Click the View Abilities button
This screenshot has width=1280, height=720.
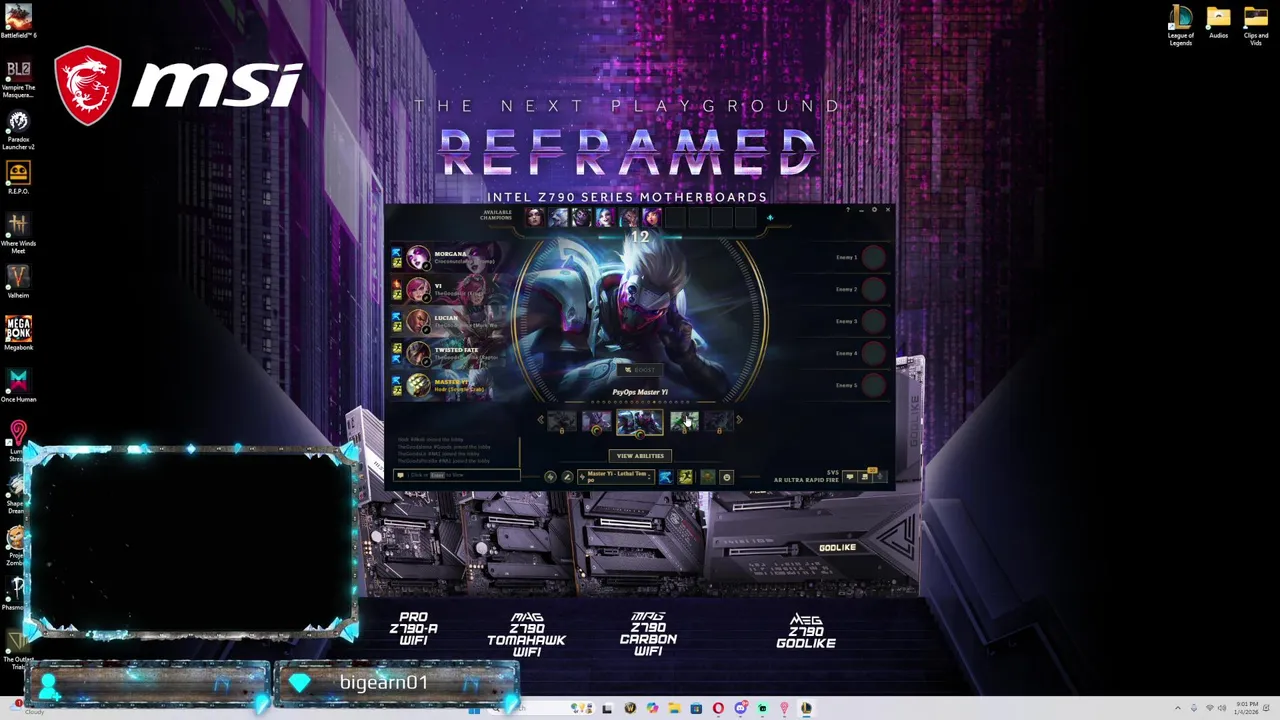(x=640, y=456)
